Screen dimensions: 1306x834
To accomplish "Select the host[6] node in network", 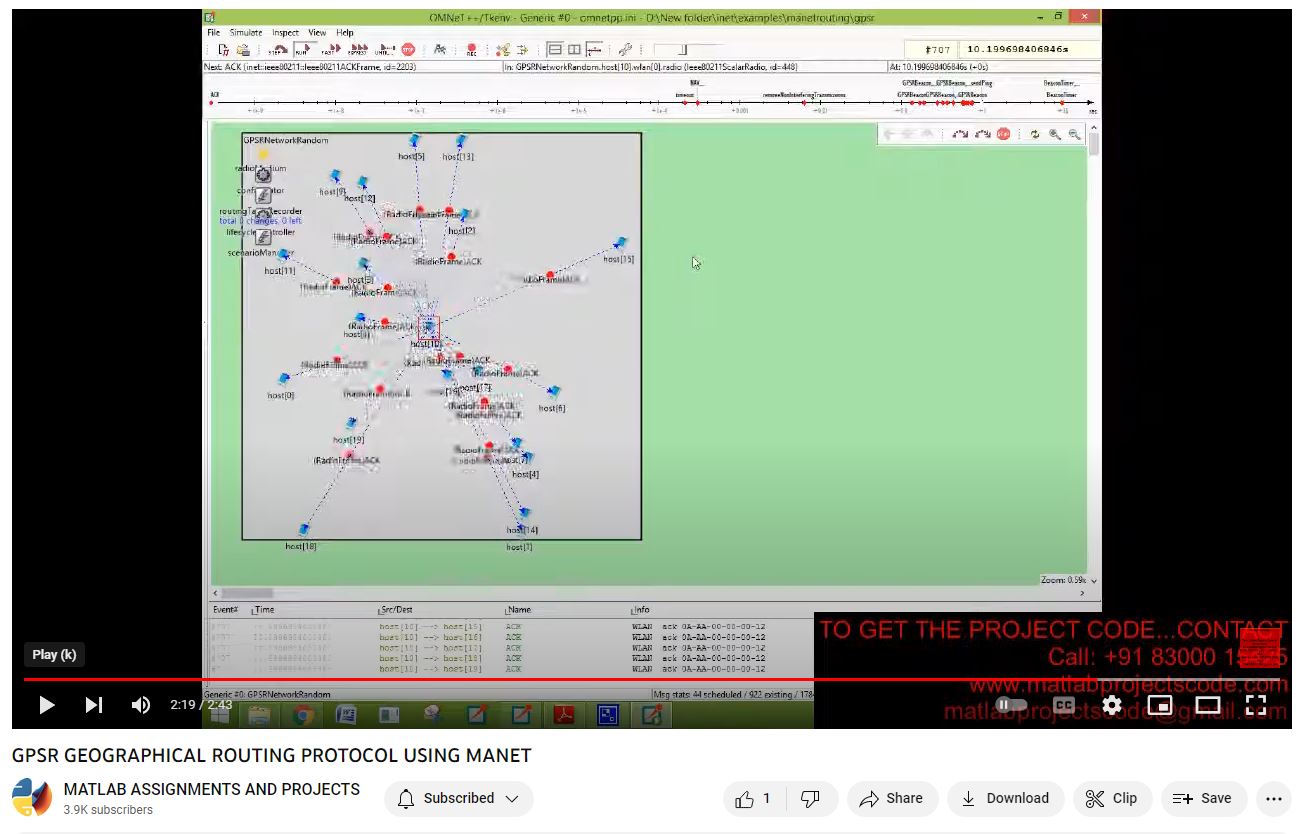I will pyautogui.click(x=554, y=392).
